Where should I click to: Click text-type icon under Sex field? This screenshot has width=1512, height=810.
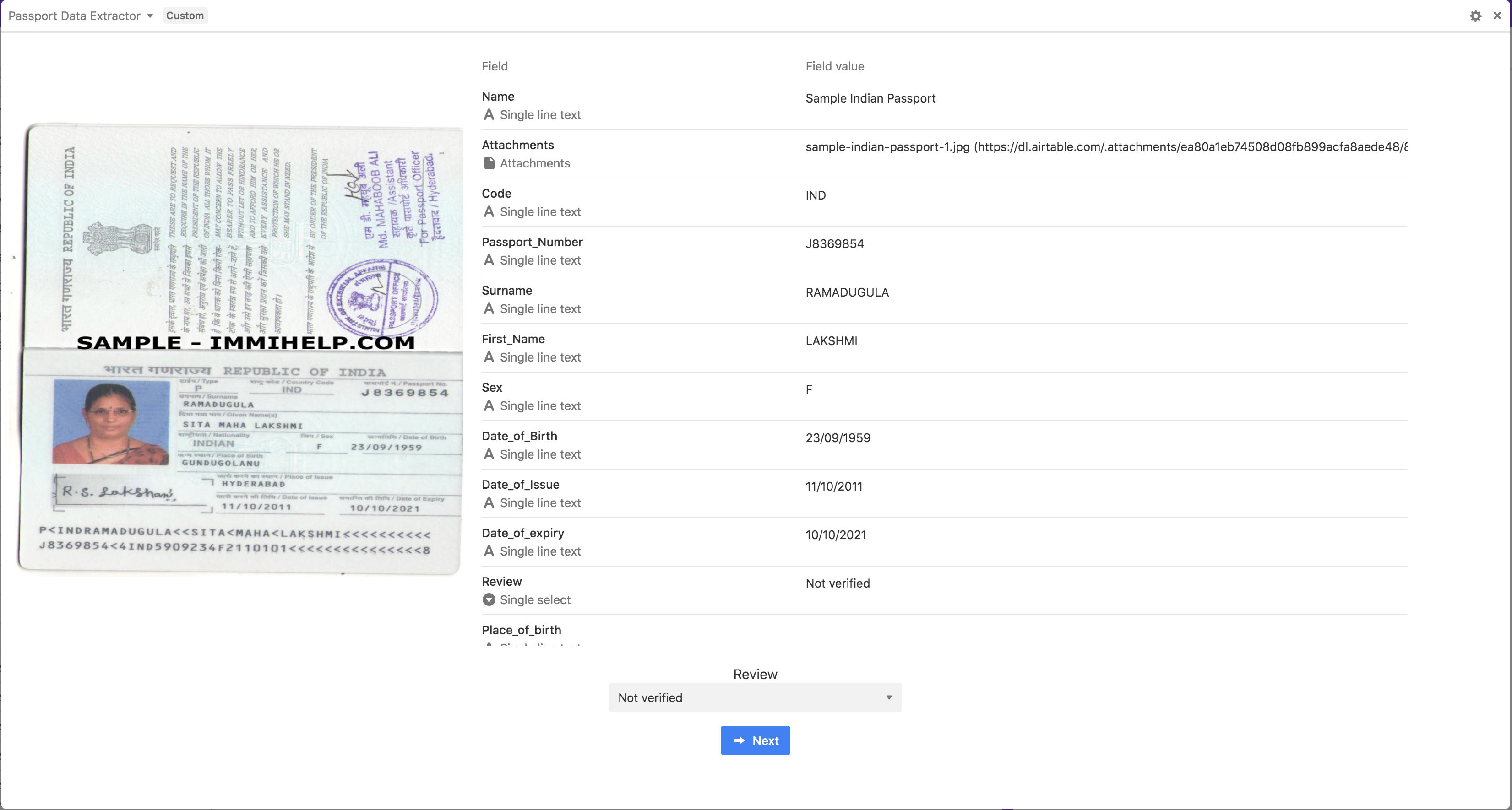click(x=488, y=406)
